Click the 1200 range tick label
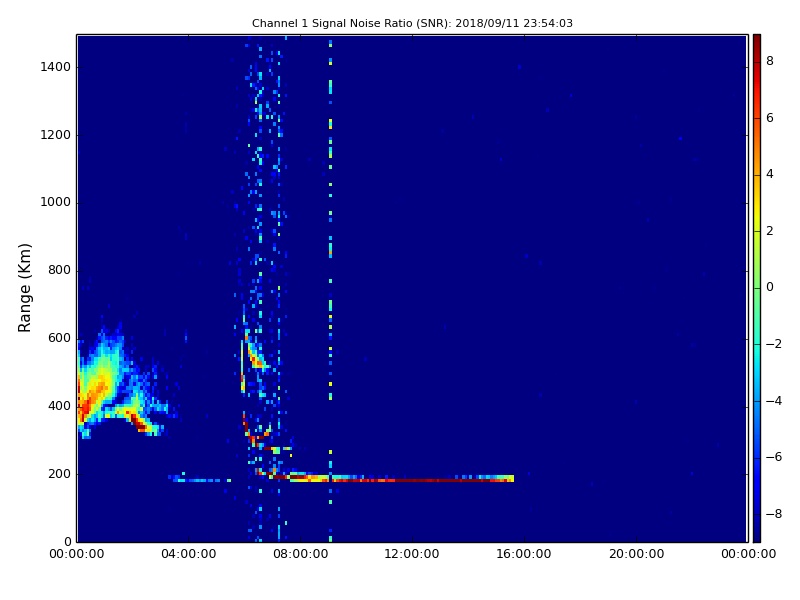Screen dimensions: 800x600 (55, 135)
